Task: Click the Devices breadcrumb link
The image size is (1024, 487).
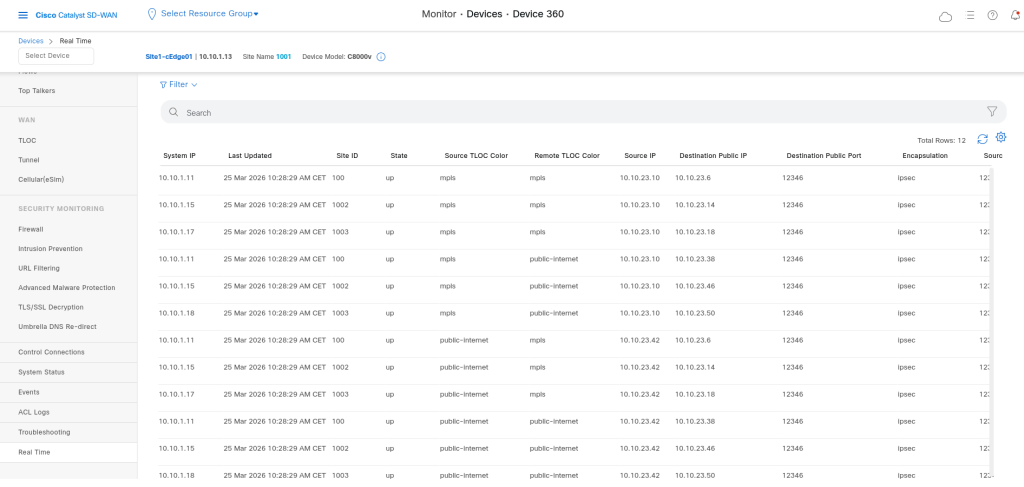Action: 30,41
